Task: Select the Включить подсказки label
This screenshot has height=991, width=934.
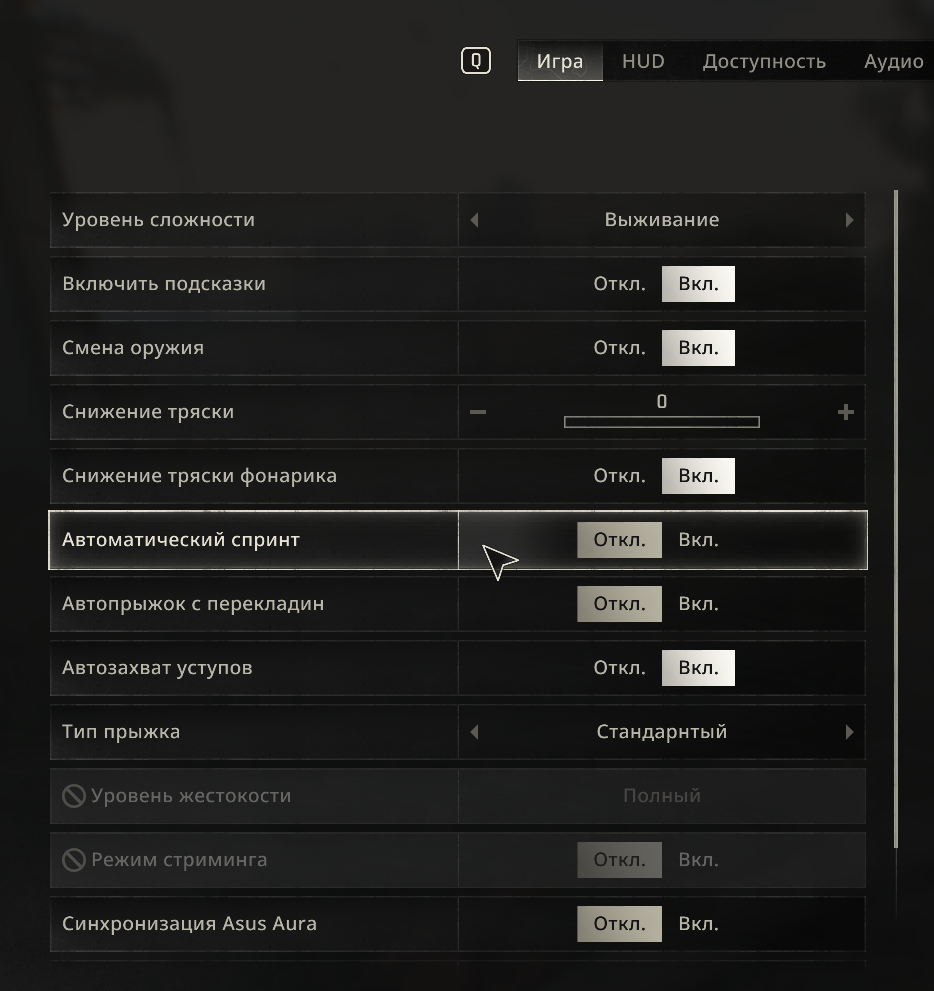Action: tap(164, 284)
